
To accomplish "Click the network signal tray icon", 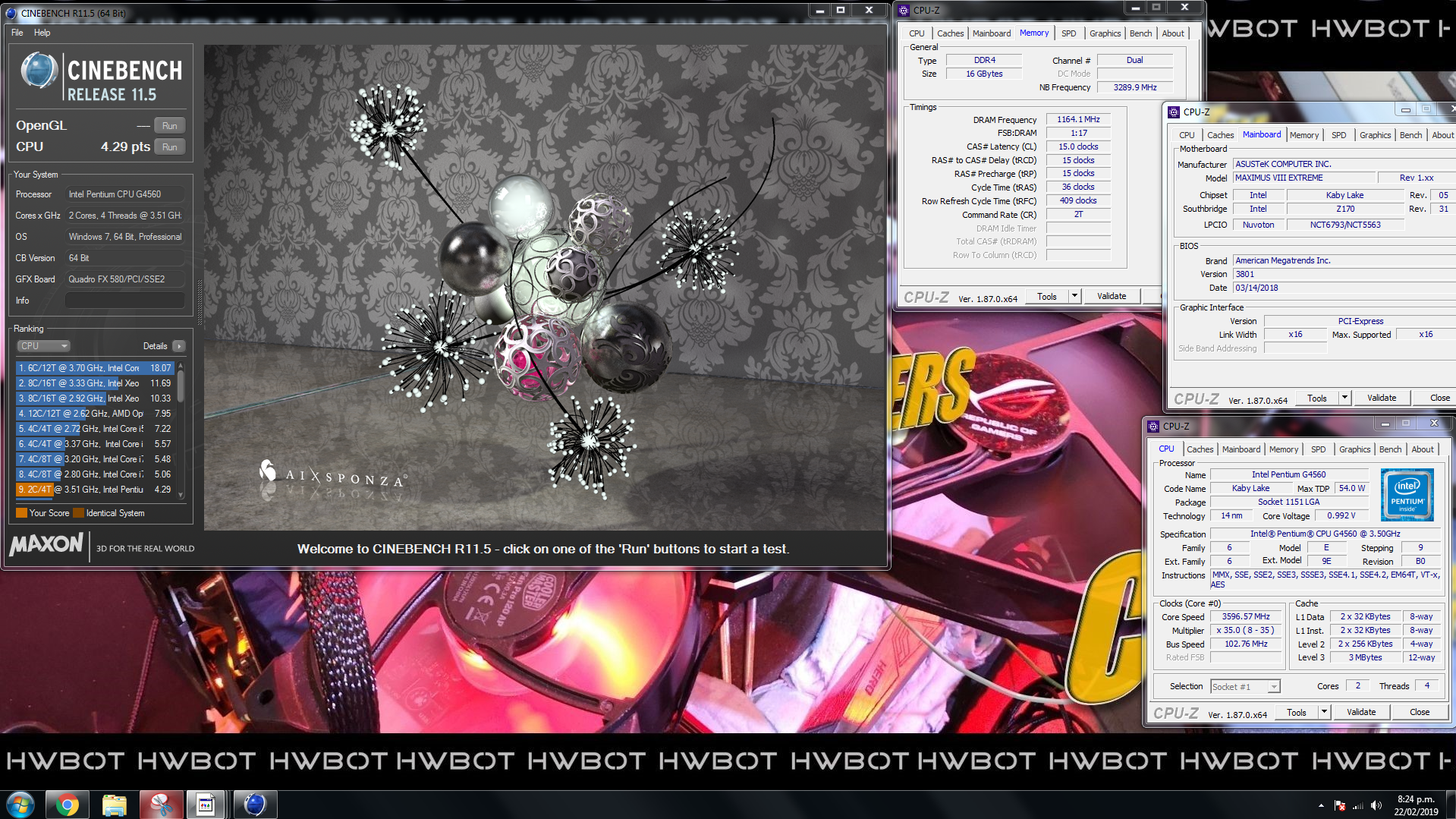I will pos(1358,805).
